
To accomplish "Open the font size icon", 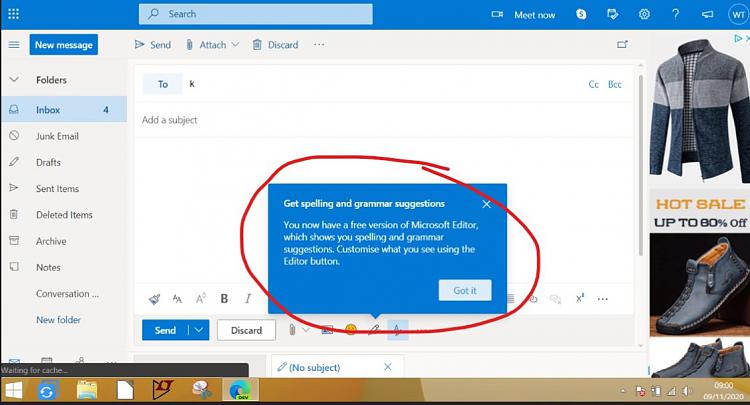I will [x=200, y=299].
